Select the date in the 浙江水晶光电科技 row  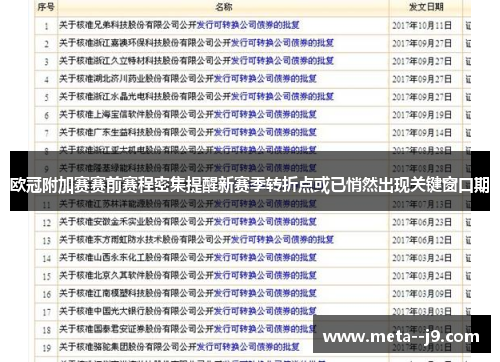422,97
